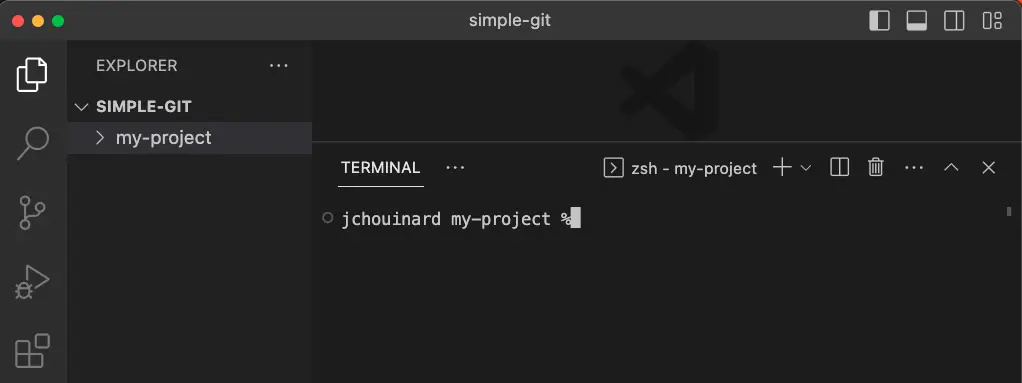Maximize panel size with the up chevron
Viewport: 1022px width, 383px height.
951,167
